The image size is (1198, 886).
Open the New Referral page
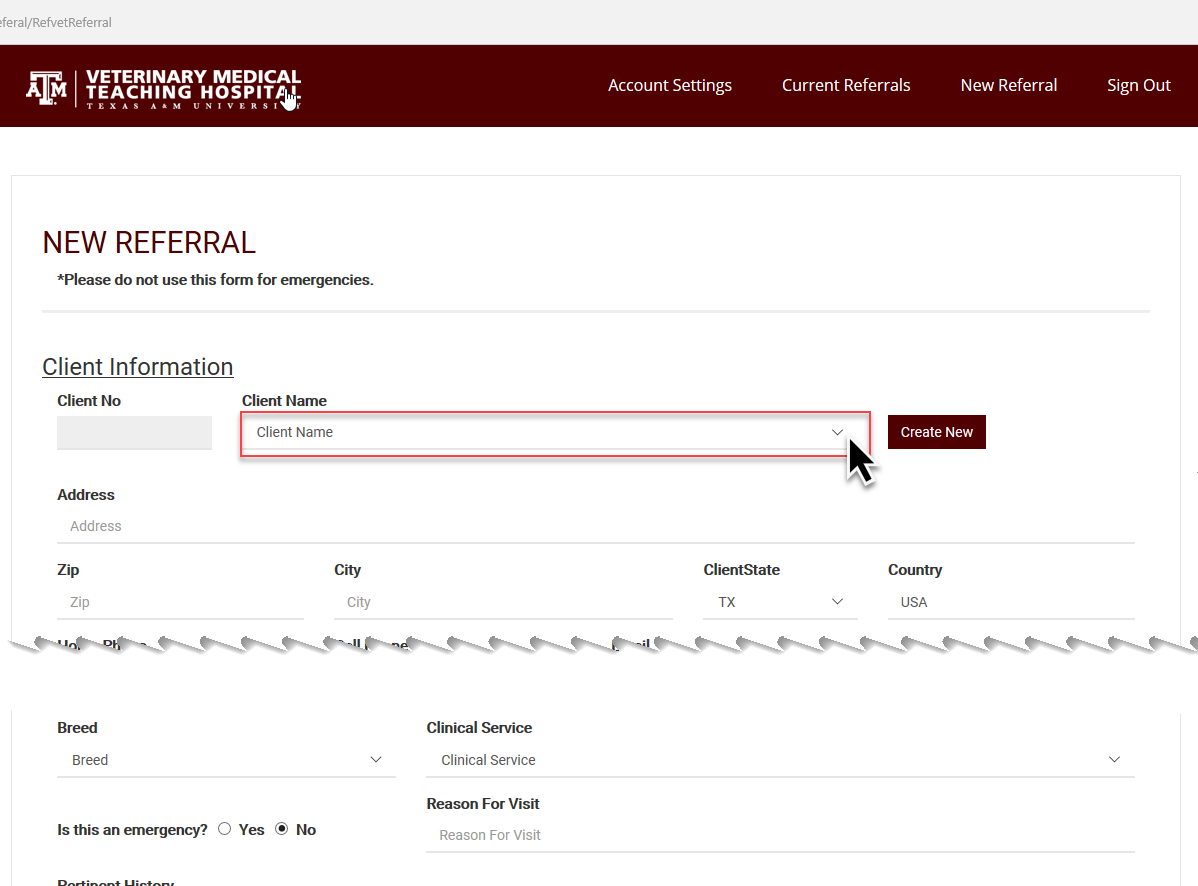pos(1009,86)
